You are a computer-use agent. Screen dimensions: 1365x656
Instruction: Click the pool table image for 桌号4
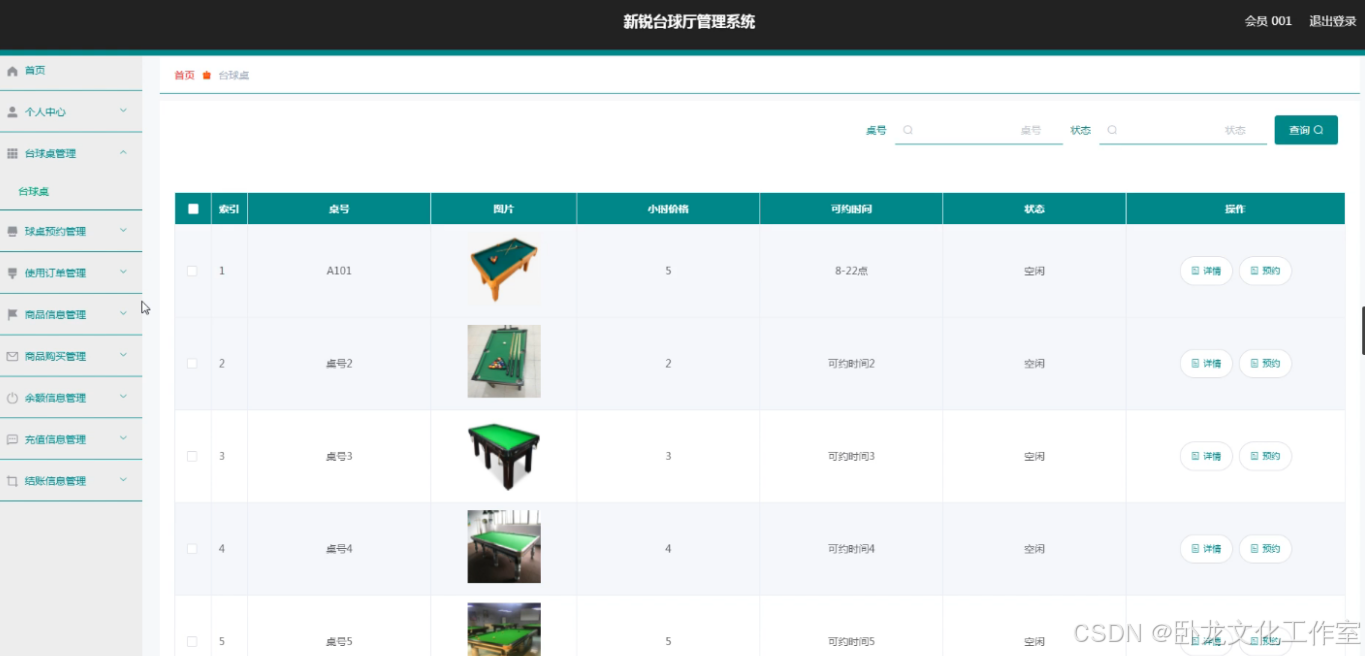pyautogui.click(x=504, y=547)
